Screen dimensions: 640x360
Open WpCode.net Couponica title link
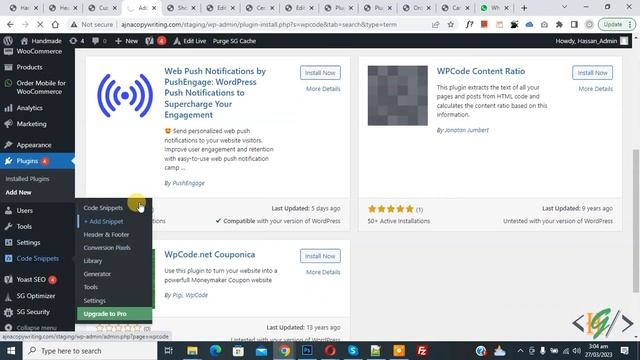(x=210, y=254)
